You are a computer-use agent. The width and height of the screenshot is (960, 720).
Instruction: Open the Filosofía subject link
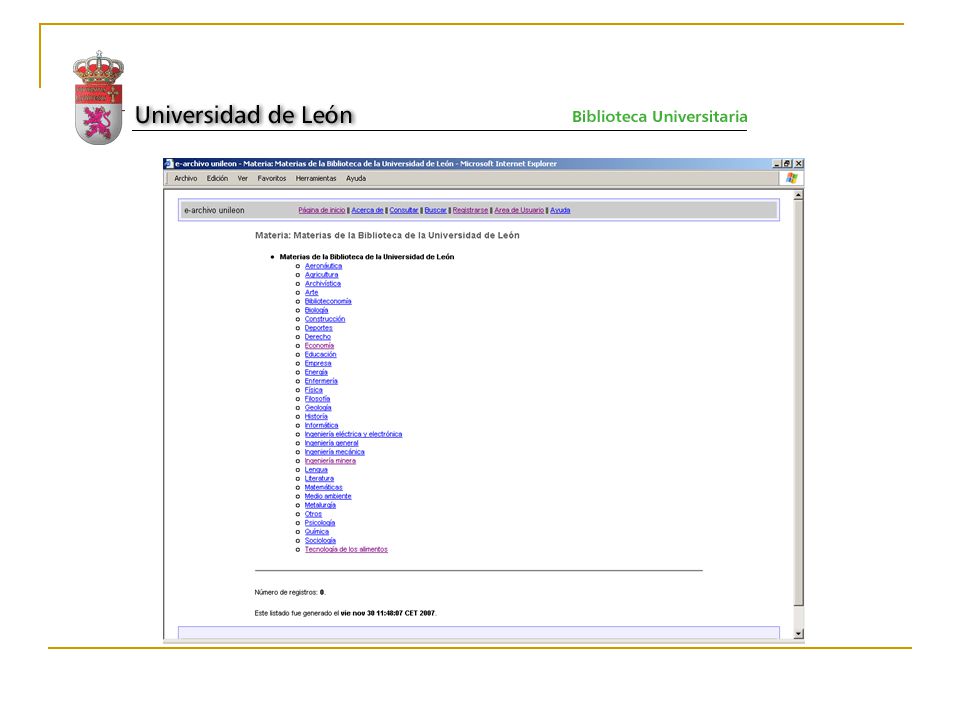tap(317, 399)
